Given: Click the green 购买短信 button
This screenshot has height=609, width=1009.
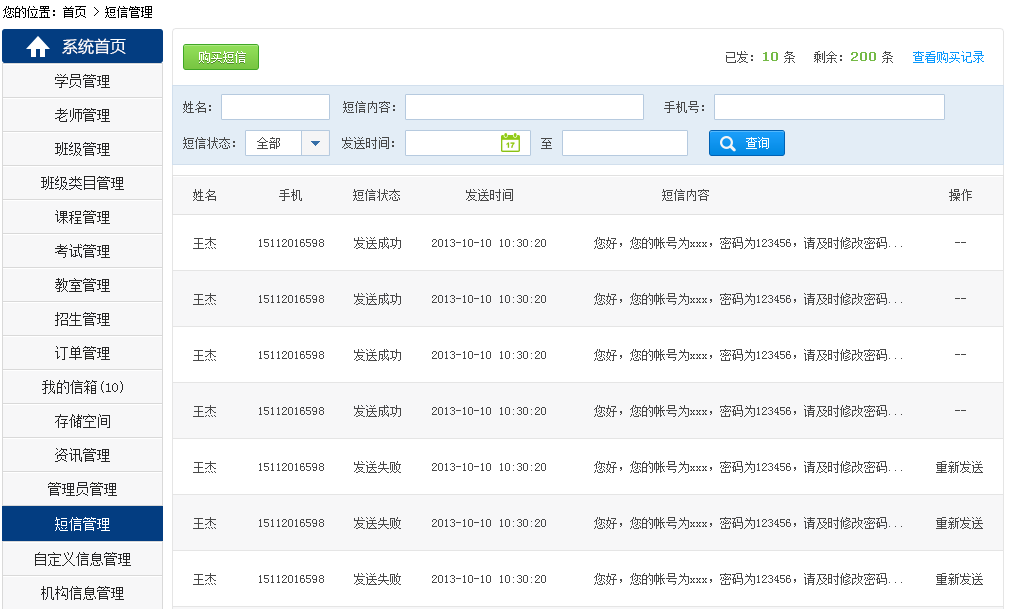Looking at the screenshot, I should point(221,57).
